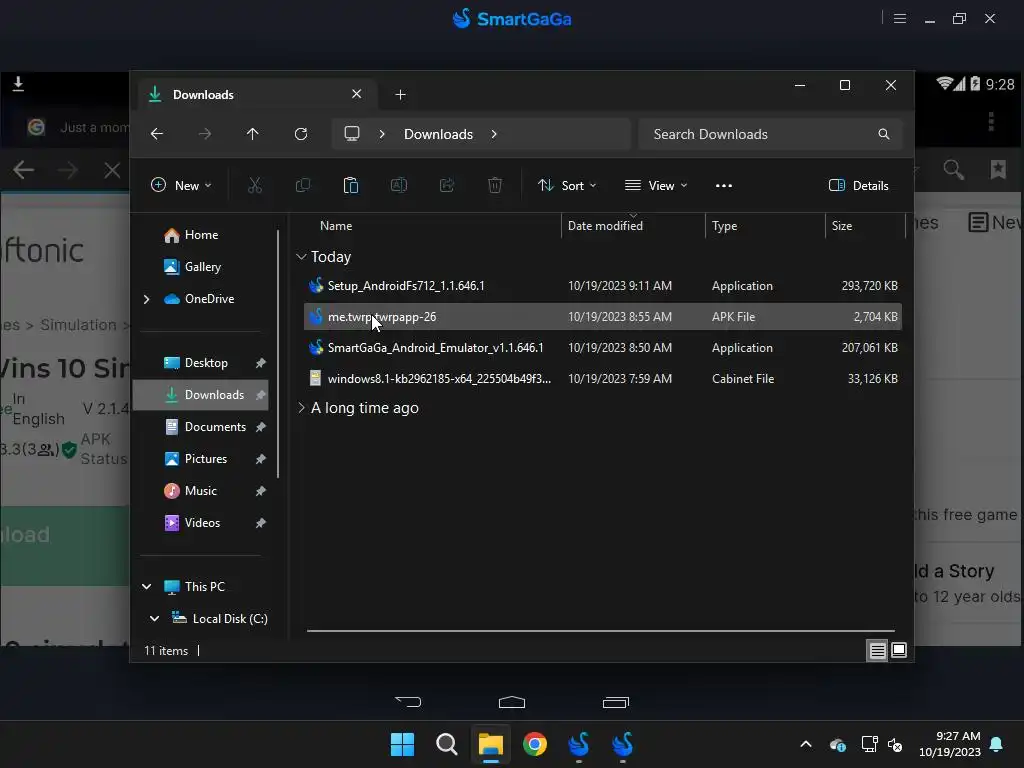Open Windows Start menu
This screenshot has width=1024, height=768.
[402, 744]
